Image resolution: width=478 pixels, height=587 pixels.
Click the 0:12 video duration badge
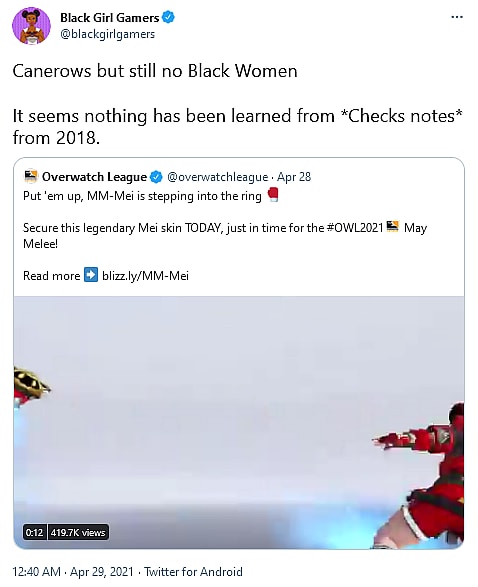click(34, 532)
